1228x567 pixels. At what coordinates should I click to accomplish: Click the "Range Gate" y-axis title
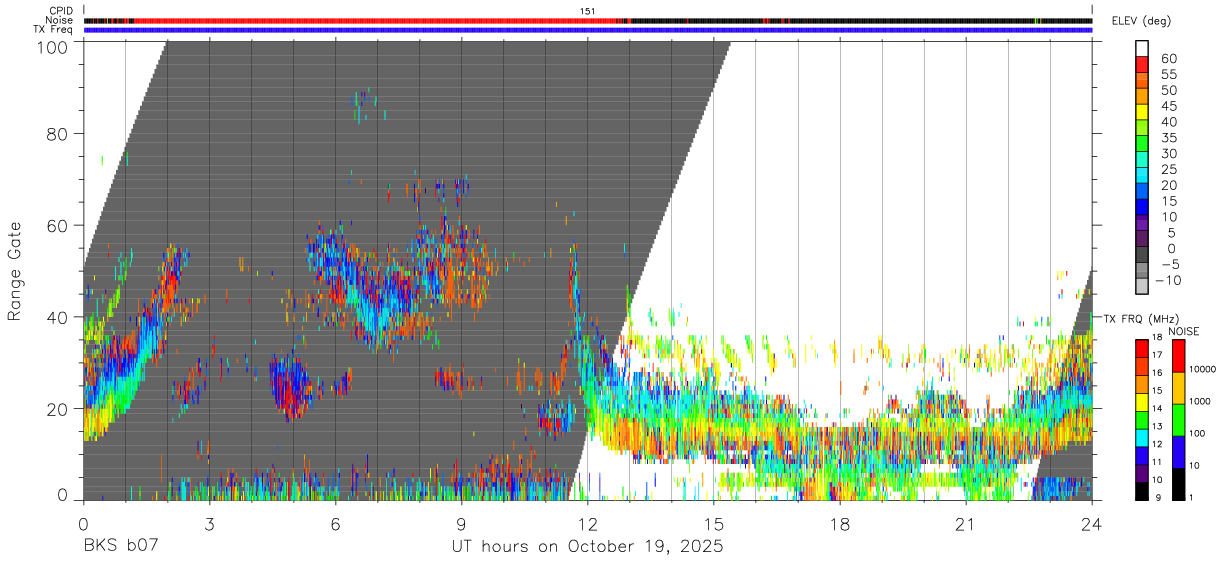(x=15, y=271)
